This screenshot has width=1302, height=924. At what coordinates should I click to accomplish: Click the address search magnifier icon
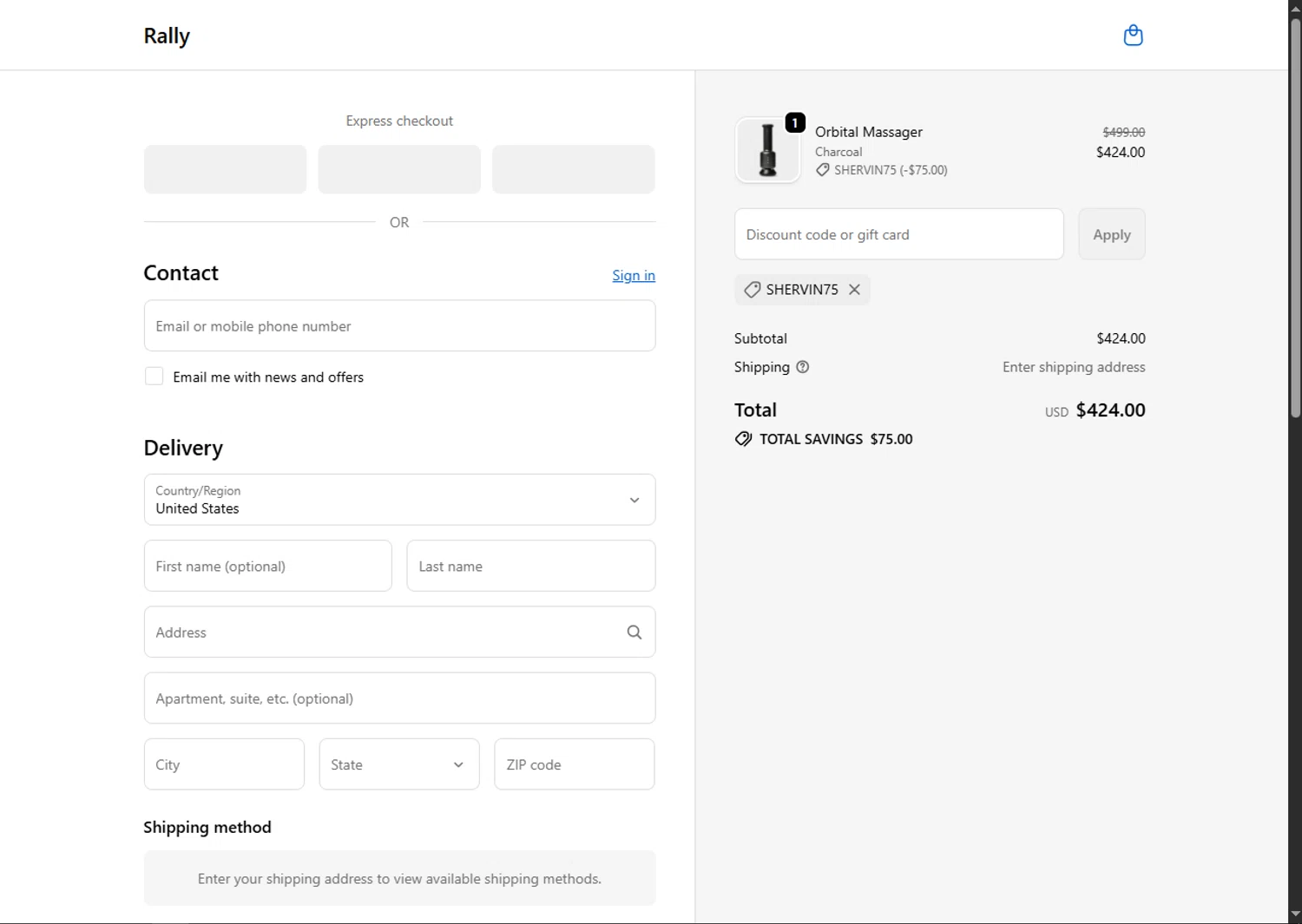pyautogui.click(x=635, y=632)
